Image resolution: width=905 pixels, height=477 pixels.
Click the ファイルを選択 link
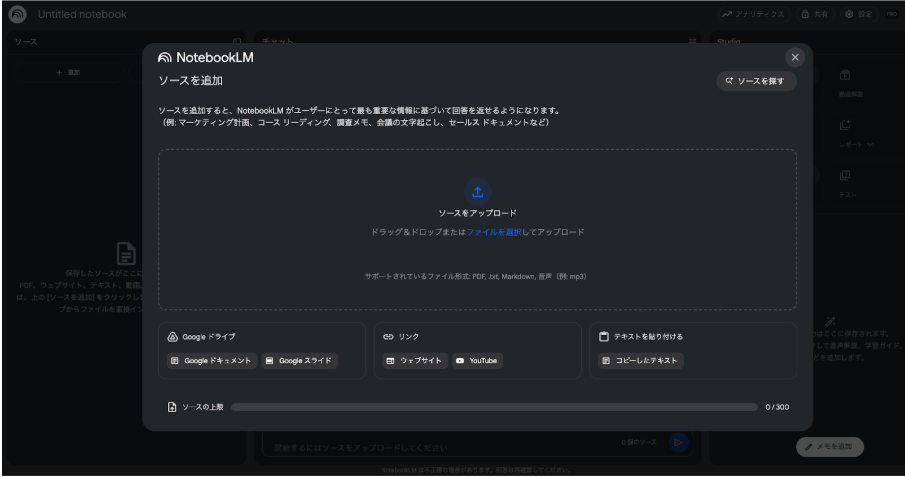click(x=494, y=232)
